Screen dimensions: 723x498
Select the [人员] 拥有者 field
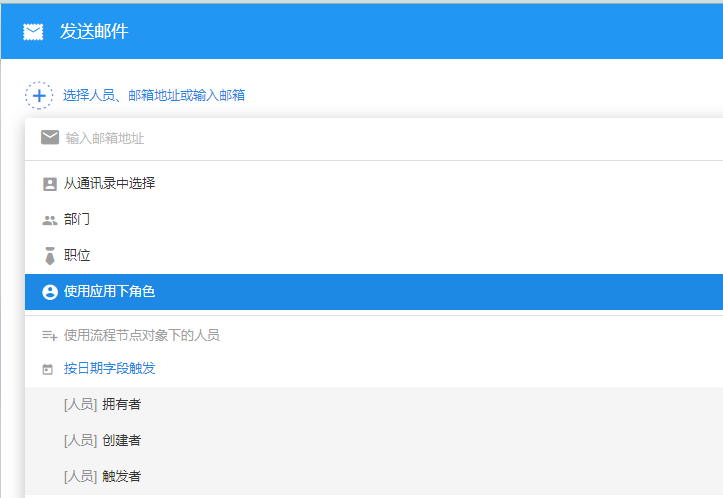pos(374,405)
